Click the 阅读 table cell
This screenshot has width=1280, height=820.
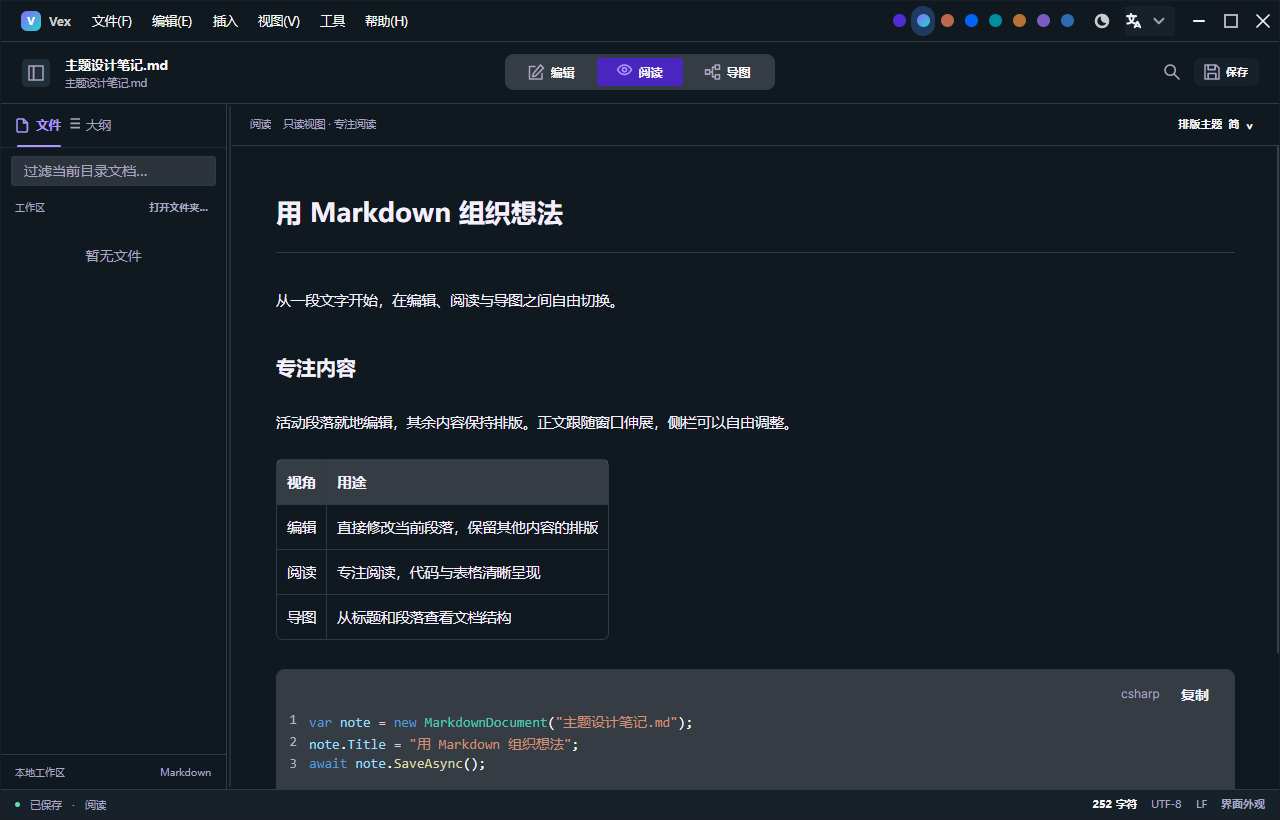301,572
